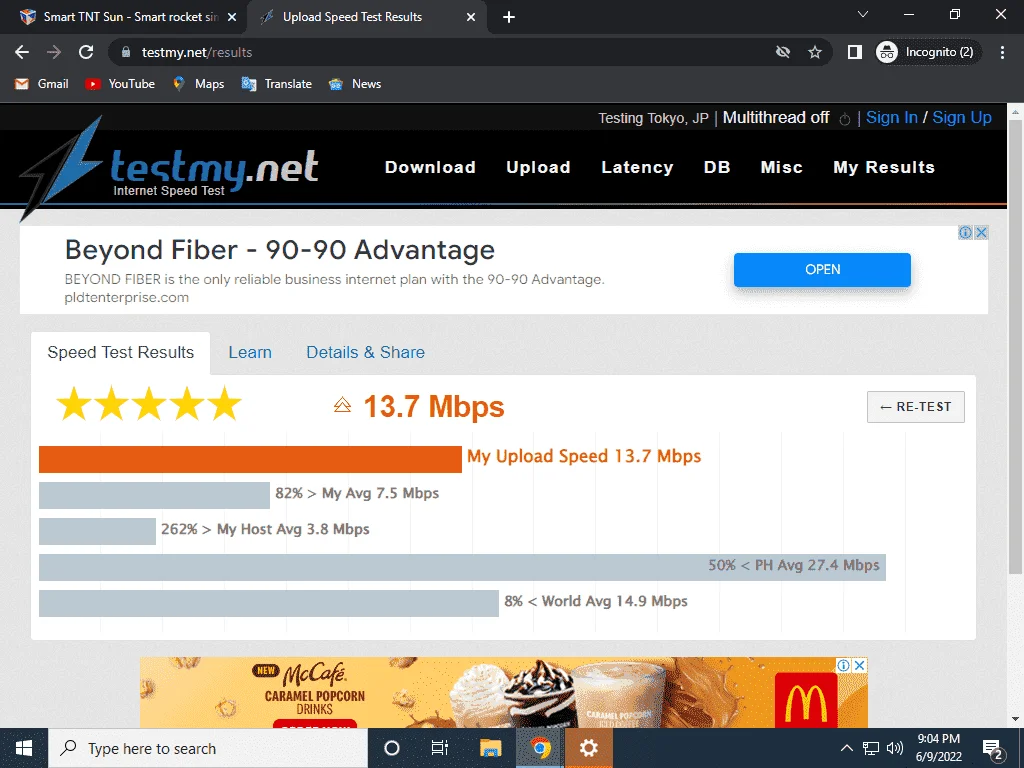This screenshot has width=1024, height=768.
Task: Open the Latency menu item
Action: (637, 167)
